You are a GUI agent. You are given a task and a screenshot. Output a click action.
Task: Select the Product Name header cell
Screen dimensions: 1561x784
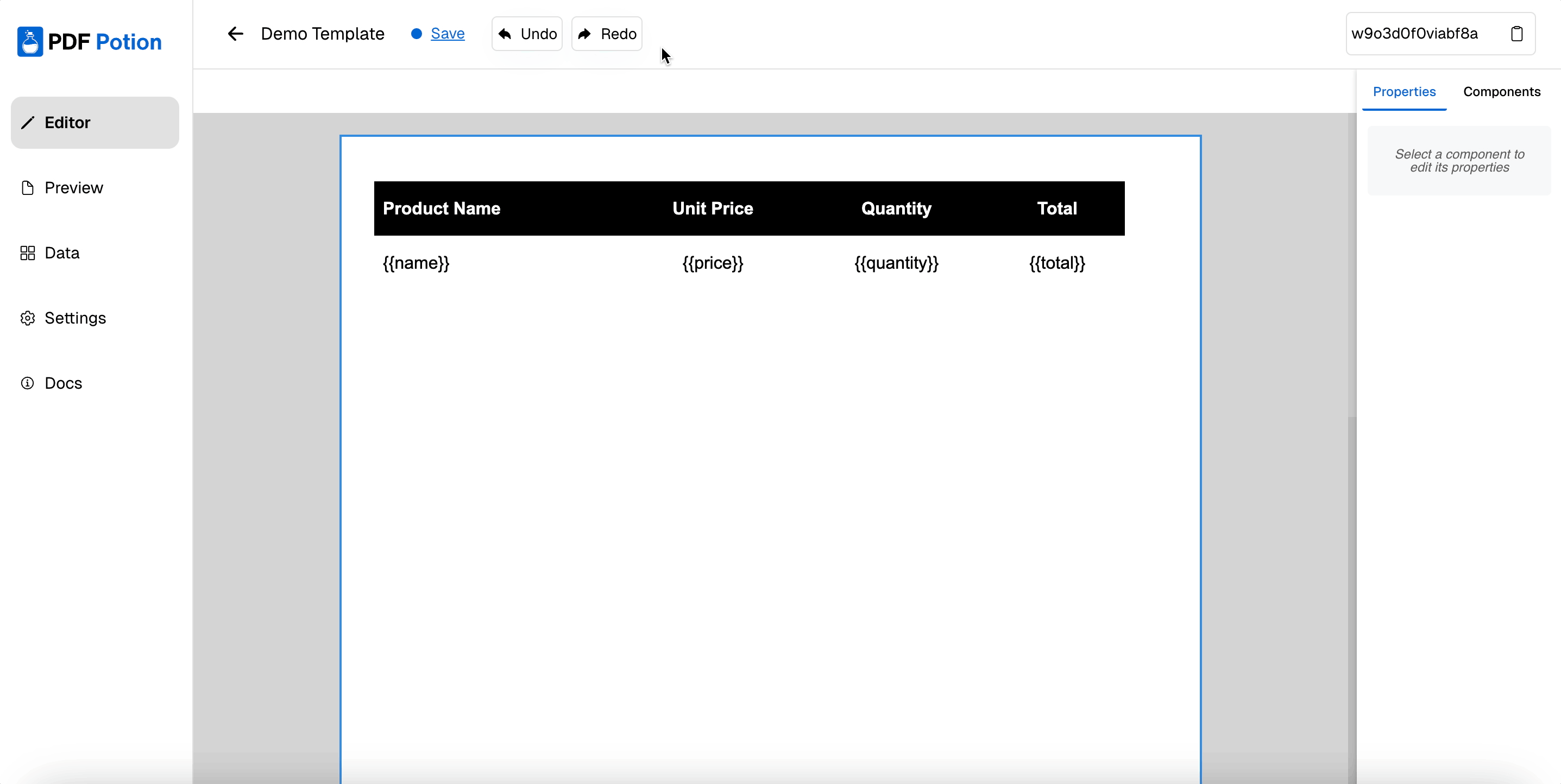point(441,208)
